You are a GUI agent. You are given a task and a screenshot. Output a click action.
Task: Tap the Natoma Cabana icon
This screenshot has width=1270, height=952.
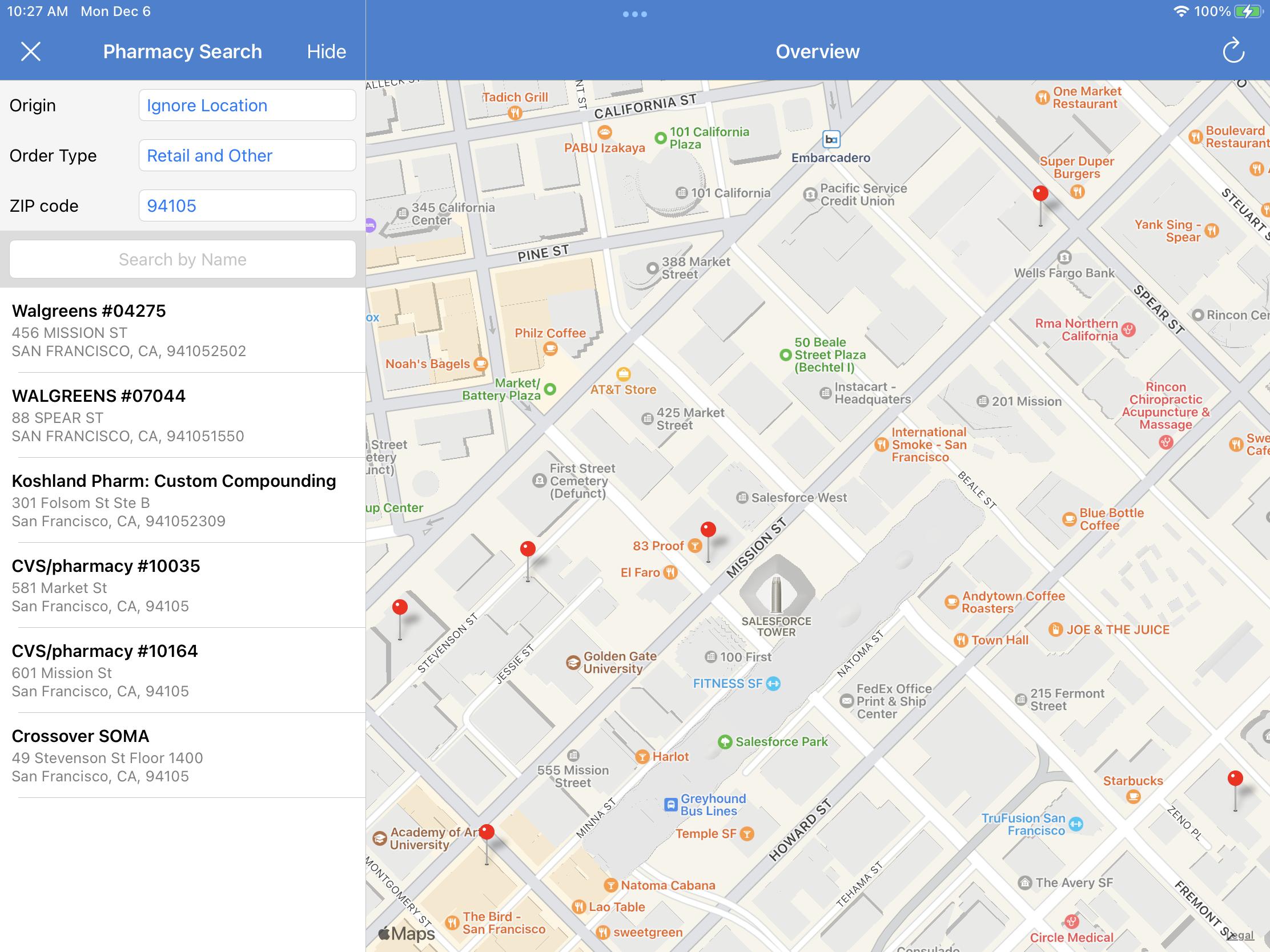(611, 885)
